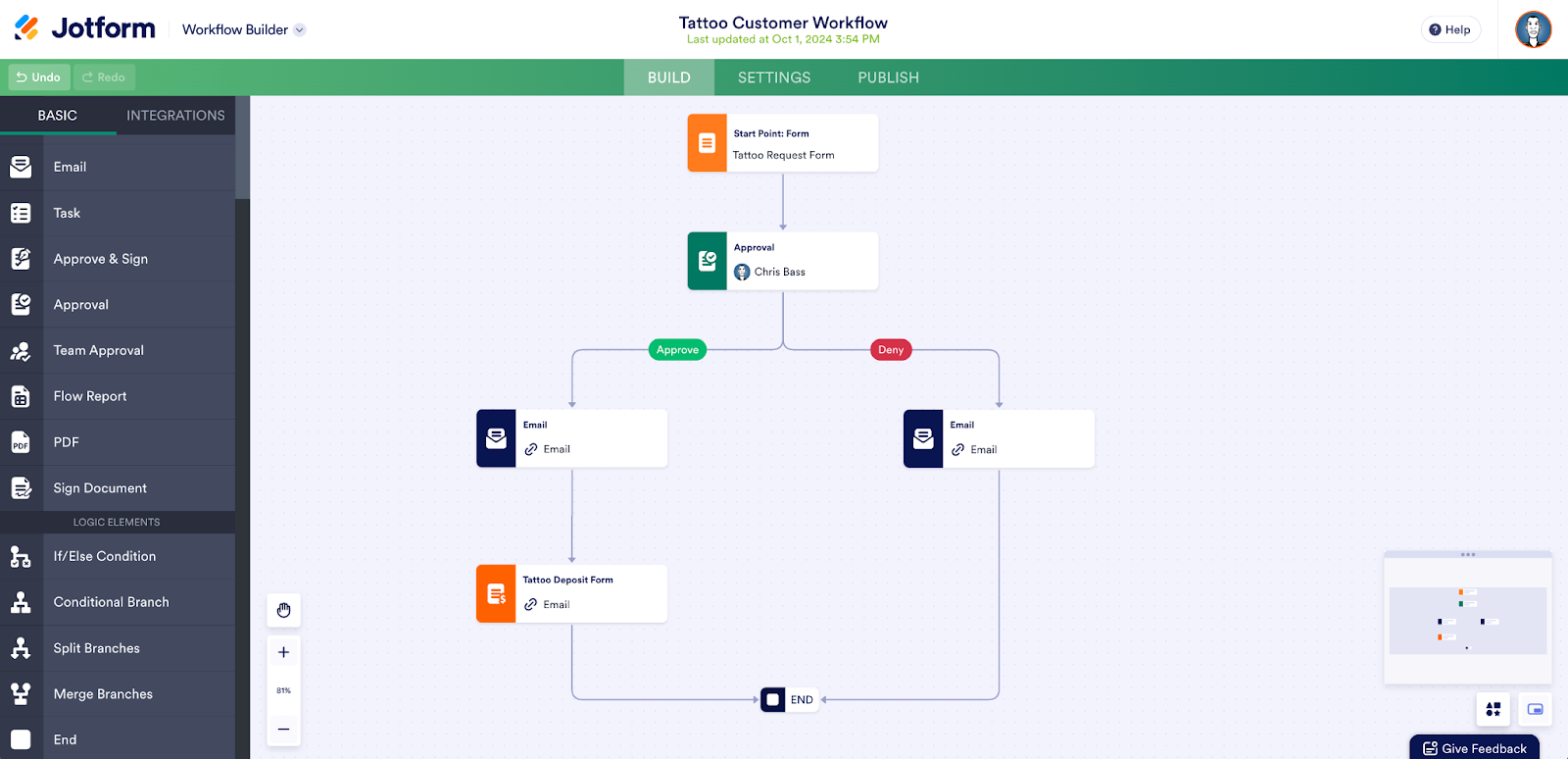Click the Give Feedback button
Viewport: 1568px width, 759px height.
(1475, 748)
